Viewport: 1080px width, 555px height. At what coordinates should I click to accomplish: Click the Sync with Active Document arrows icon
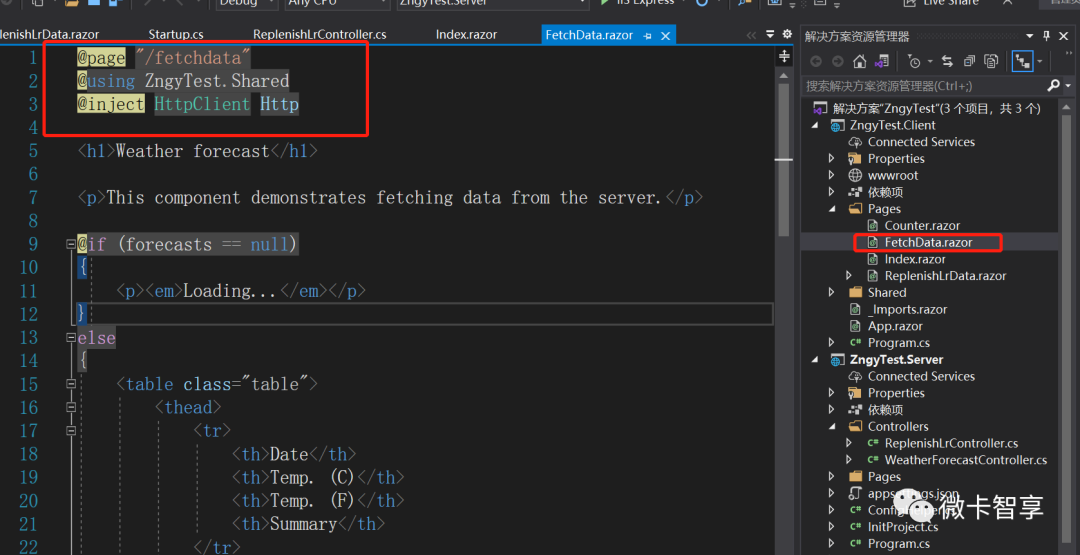click(x=947, y=61)
